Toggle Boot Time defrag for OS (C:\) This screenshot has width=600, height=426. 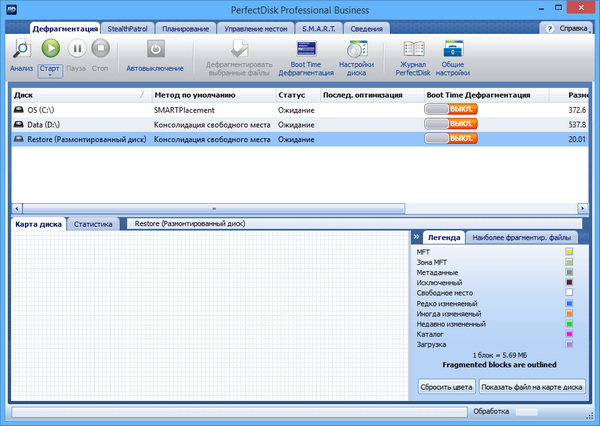point(451,109)
